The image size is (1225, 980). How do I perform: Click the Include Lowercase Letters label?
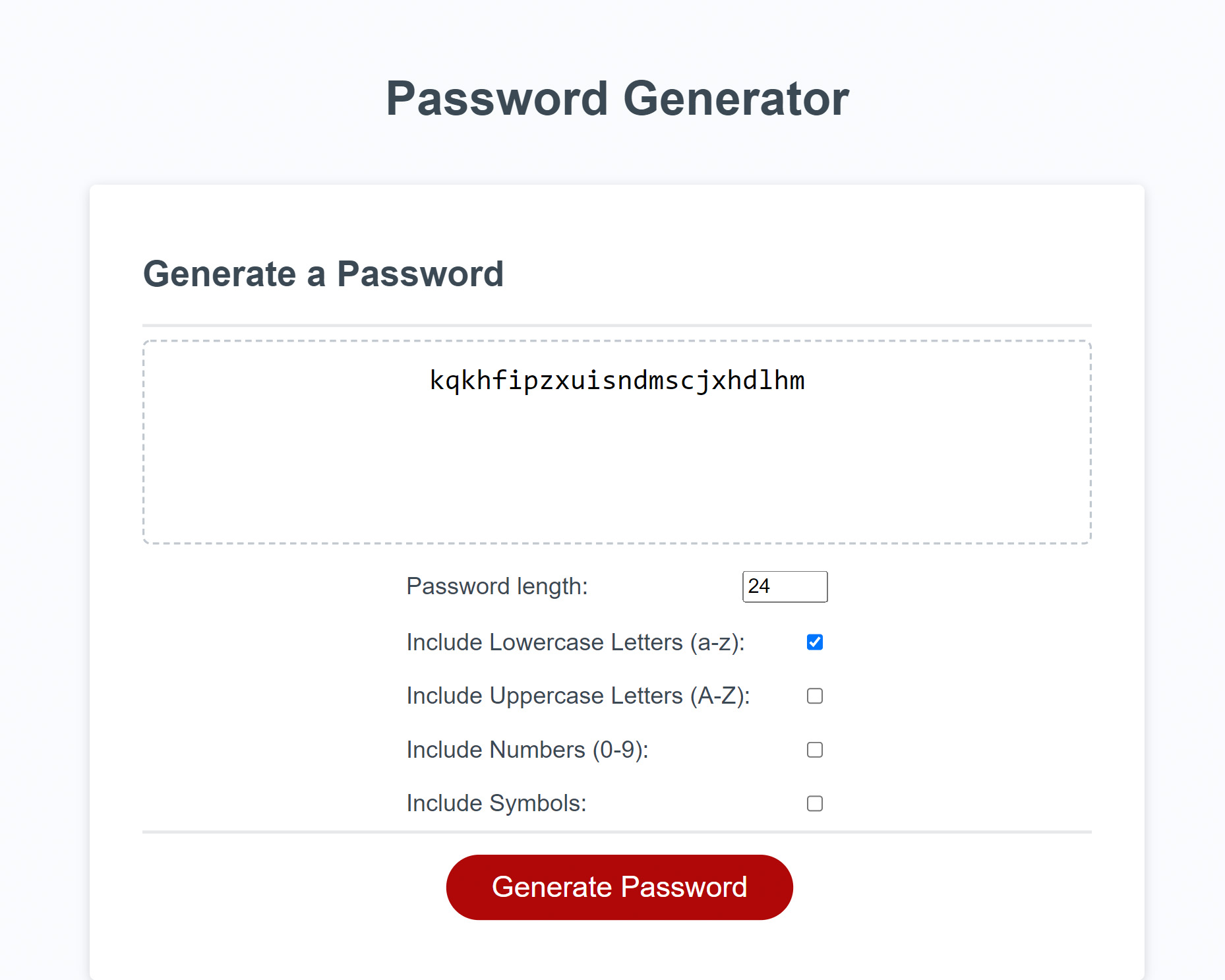click(x=576, y=642)
